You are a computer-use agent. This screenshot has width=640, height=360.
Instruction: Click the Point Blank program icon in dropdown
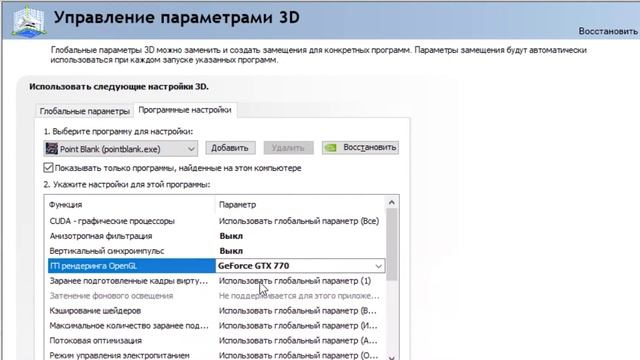click(x=52, y=148)
